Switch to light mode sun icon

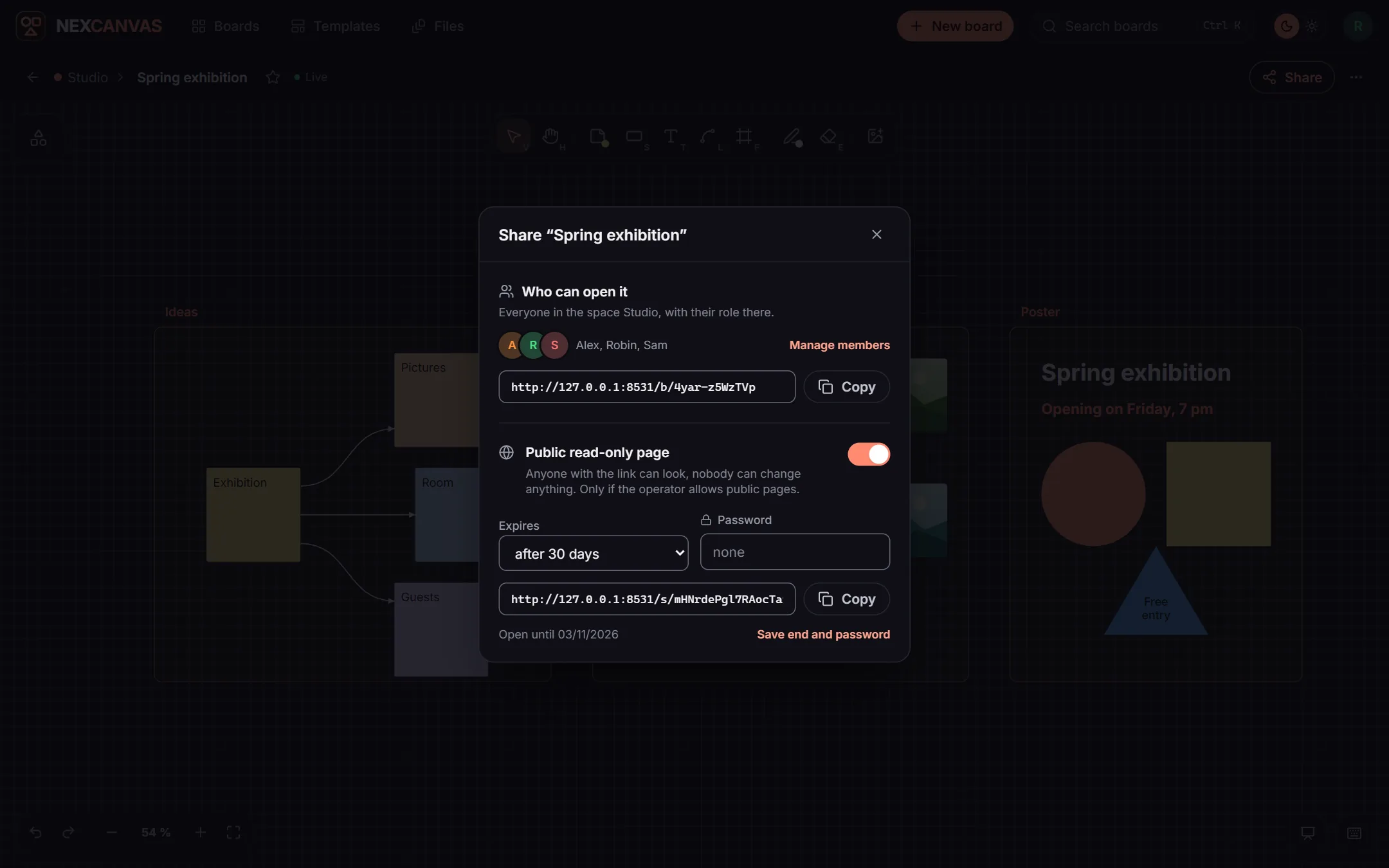1312,26
